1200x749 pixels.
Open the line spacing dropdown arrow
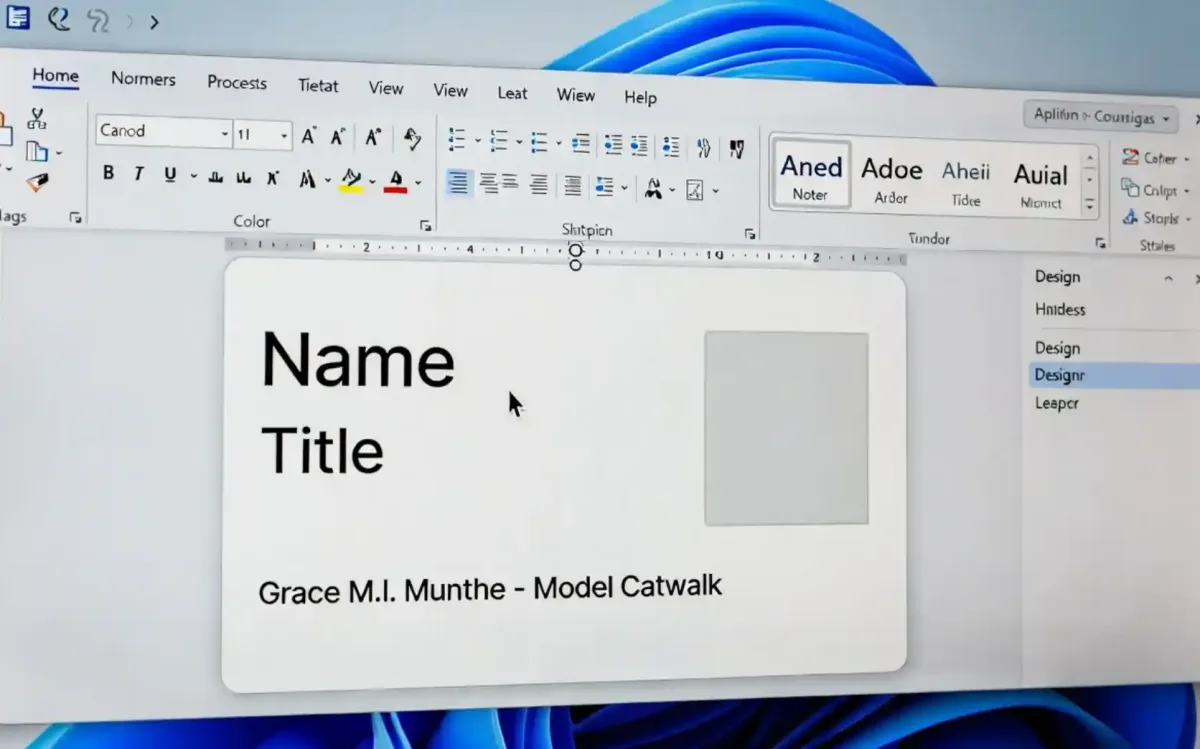(625, 188)
